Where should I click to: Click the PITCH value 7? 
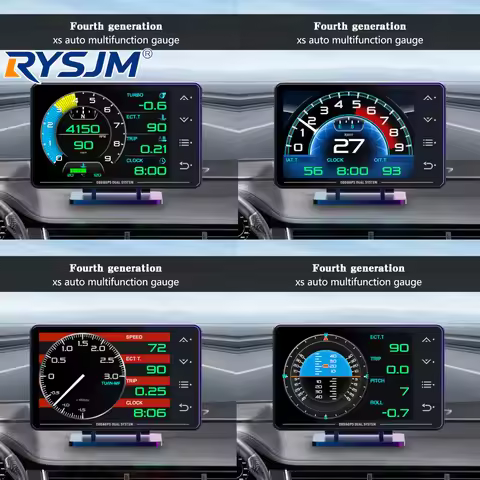point(404,391)
